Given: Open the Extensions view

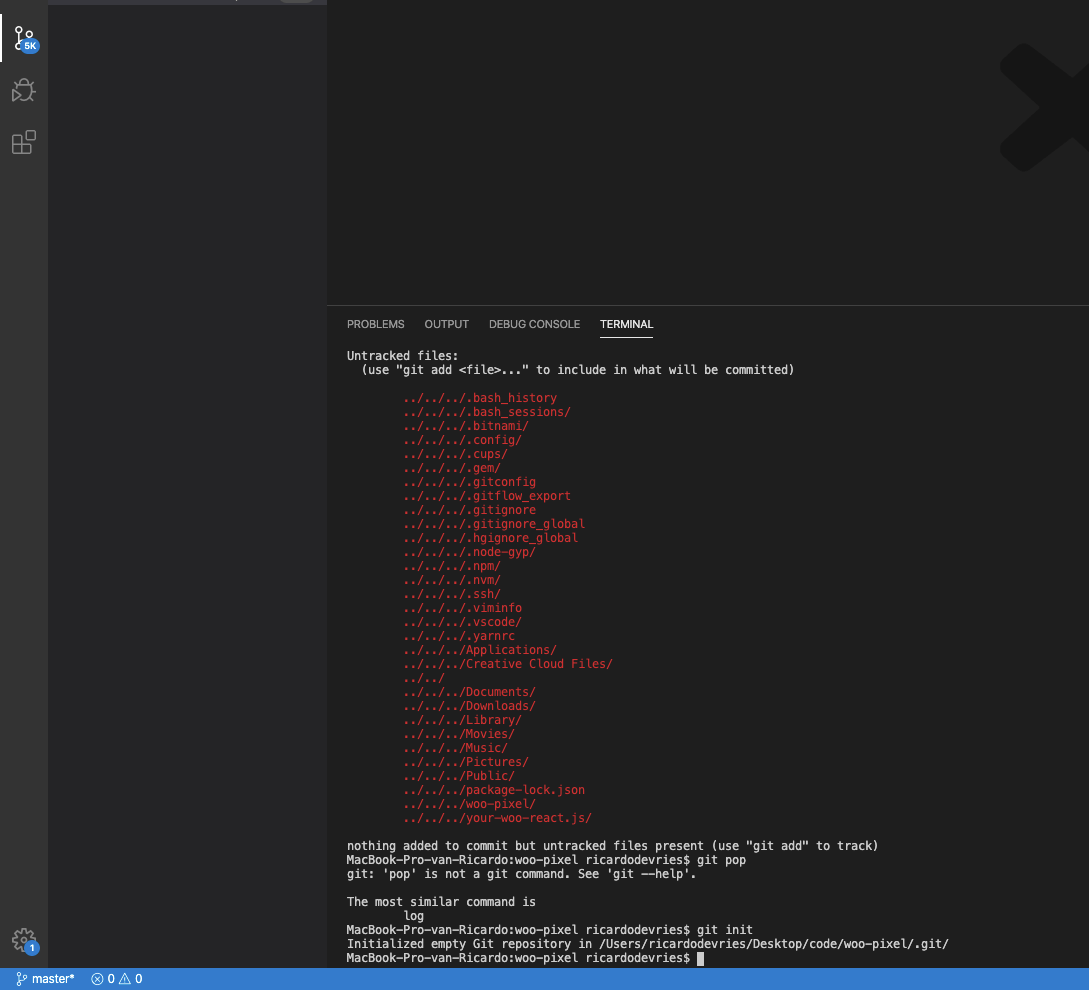Looking at the screenshot, I should (22, 142).
